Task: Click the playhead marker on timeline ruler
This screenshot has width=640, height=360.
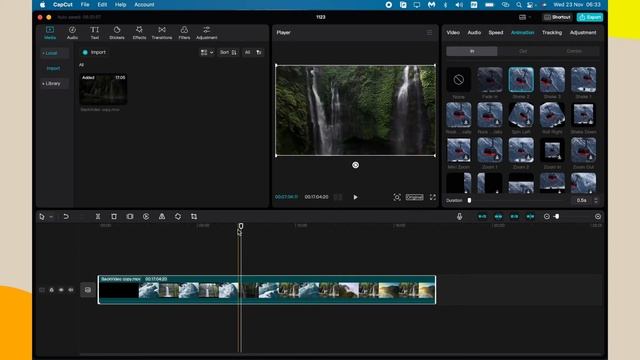Action: [x=241, y=226]
